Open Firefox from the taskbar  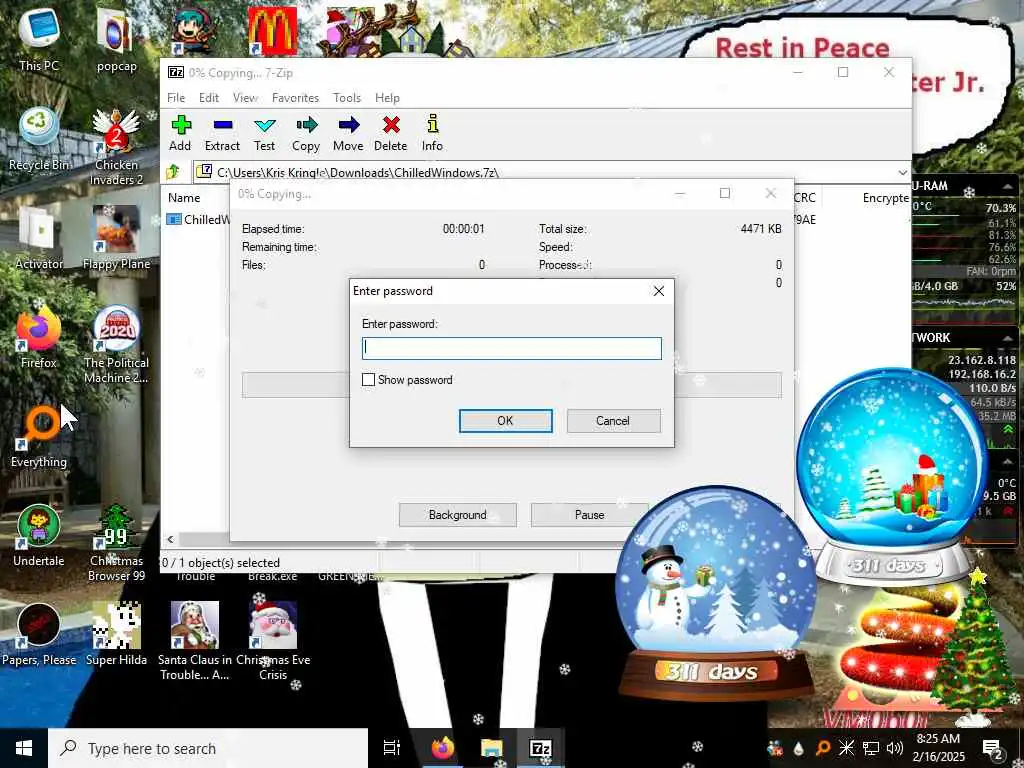[x=443, y=748]
